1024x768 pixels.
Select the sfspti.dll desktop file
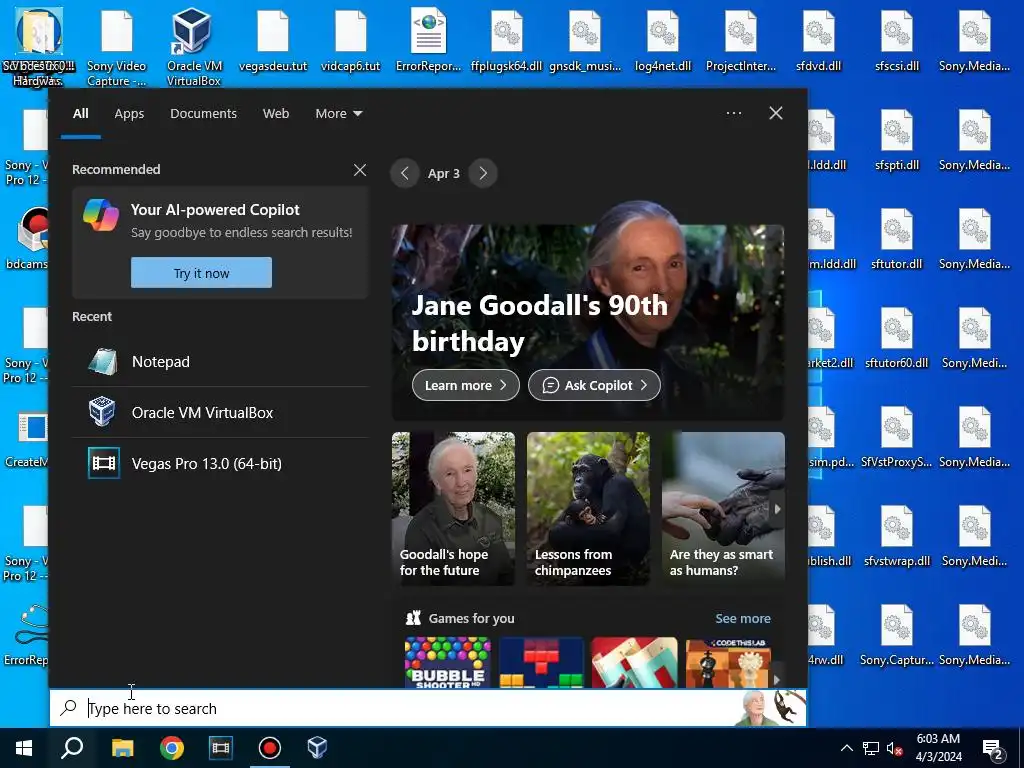pos(897,140)
